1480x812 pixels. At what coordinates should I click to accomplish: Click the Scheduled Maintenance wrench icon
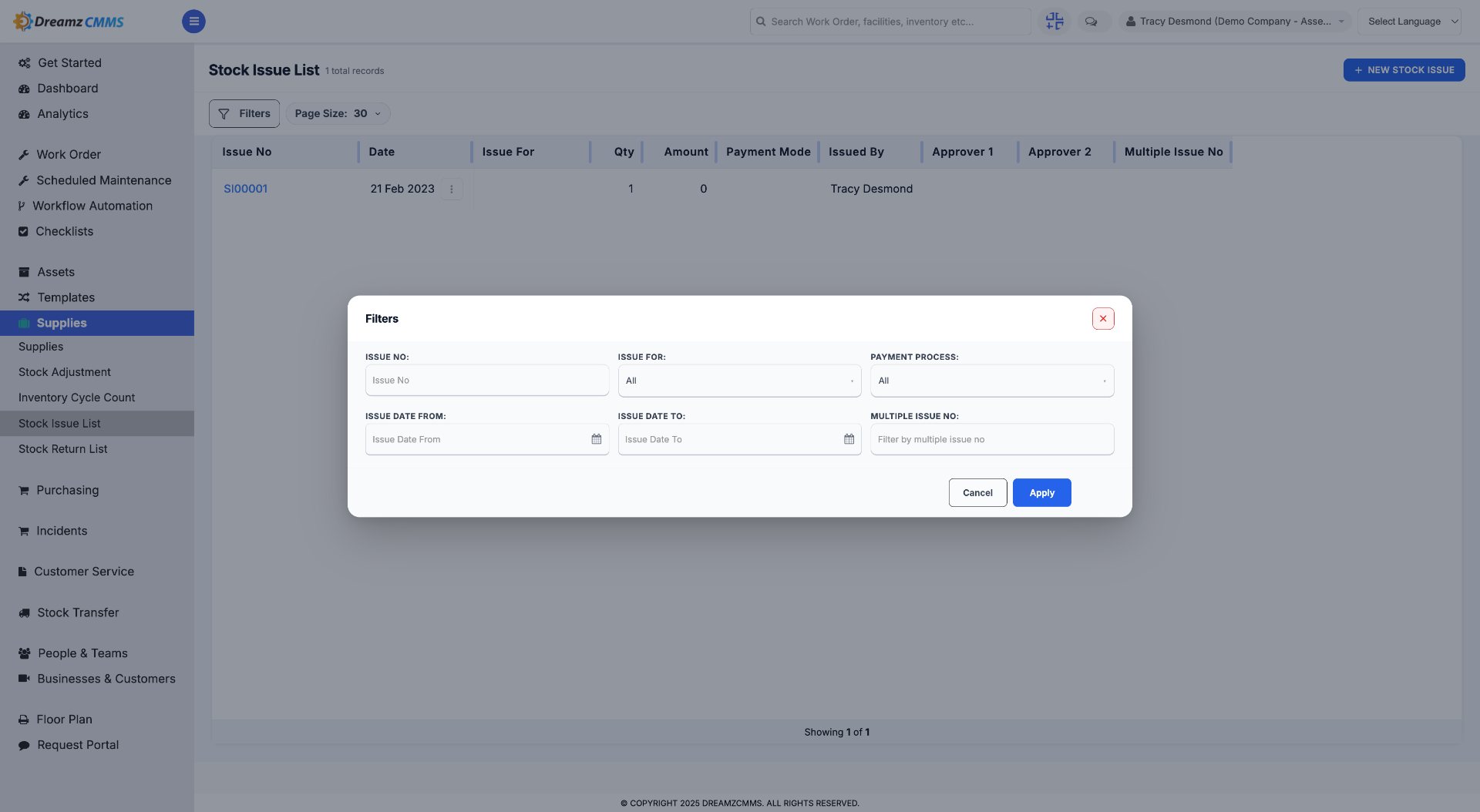[24, 180]
